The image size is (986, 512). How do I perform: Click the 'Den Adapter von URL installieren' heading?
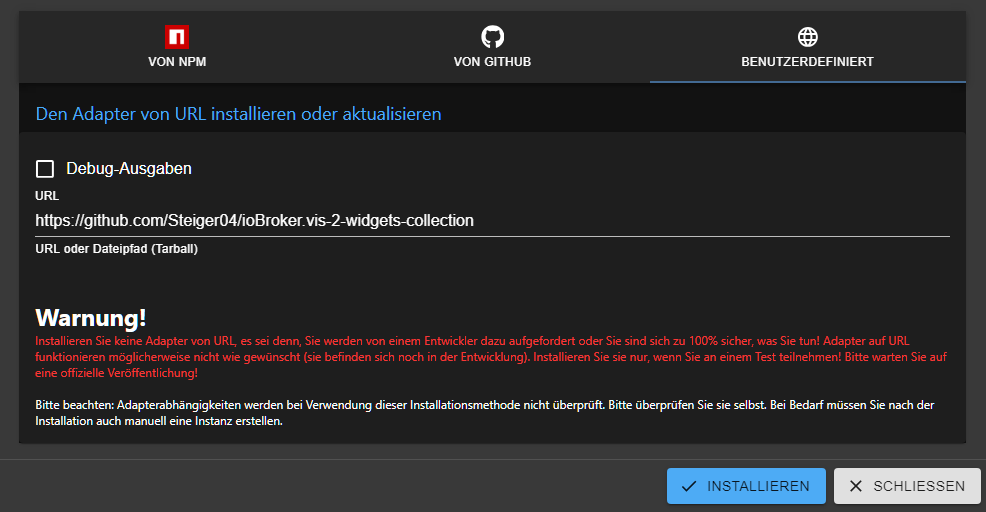[x=238, y=114]
